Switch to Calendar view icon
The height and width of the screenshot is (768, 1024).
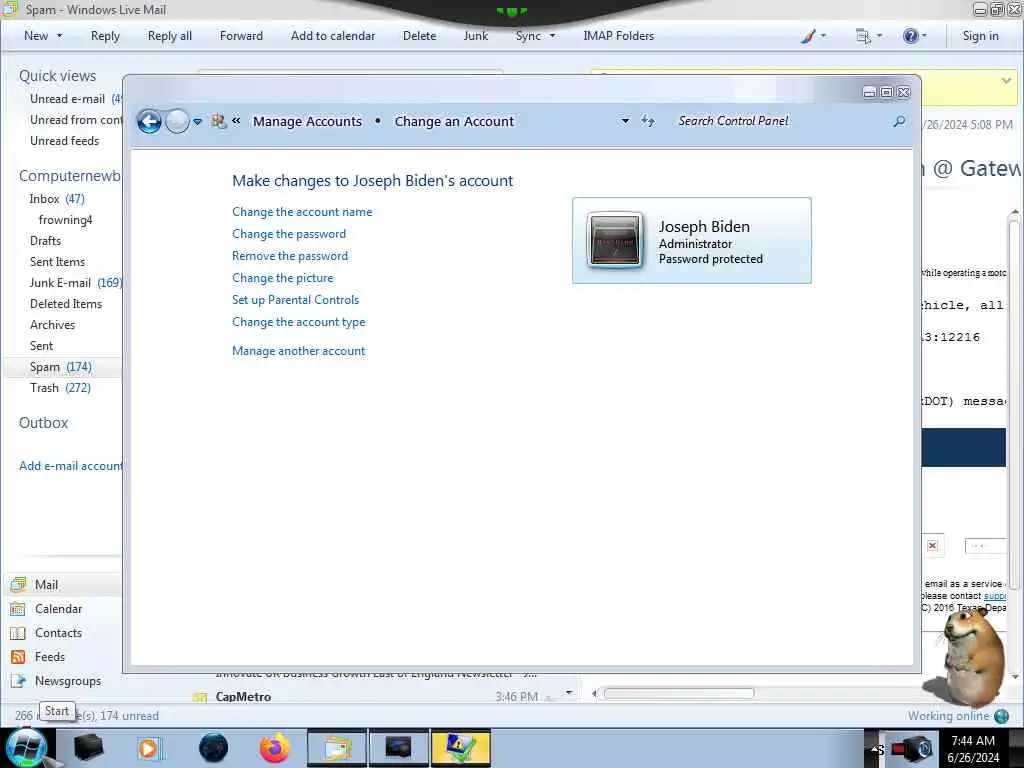pyautogui.click(x=18, y=609)
